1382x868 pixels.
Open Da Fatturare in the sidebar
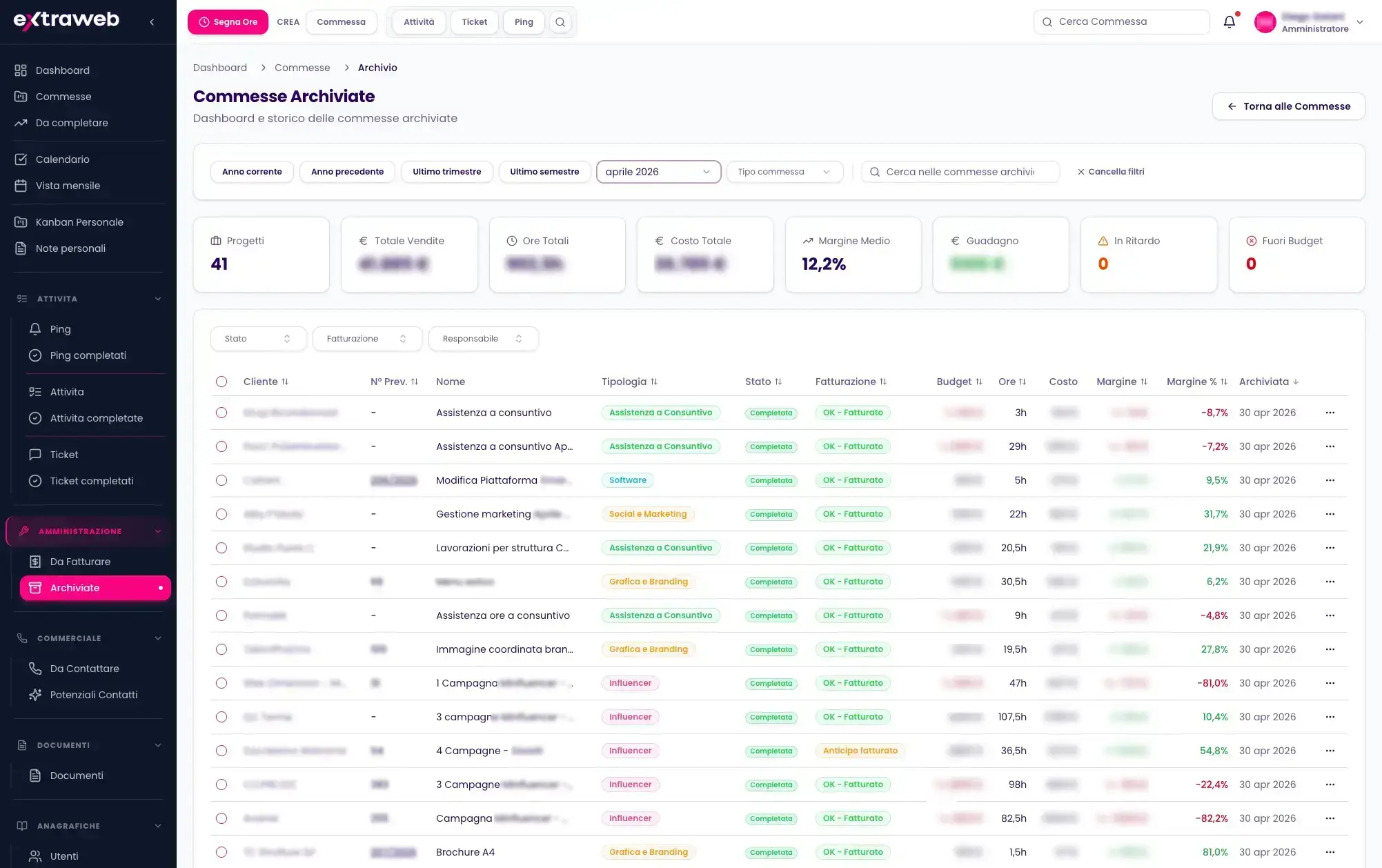tap(80, 562)
